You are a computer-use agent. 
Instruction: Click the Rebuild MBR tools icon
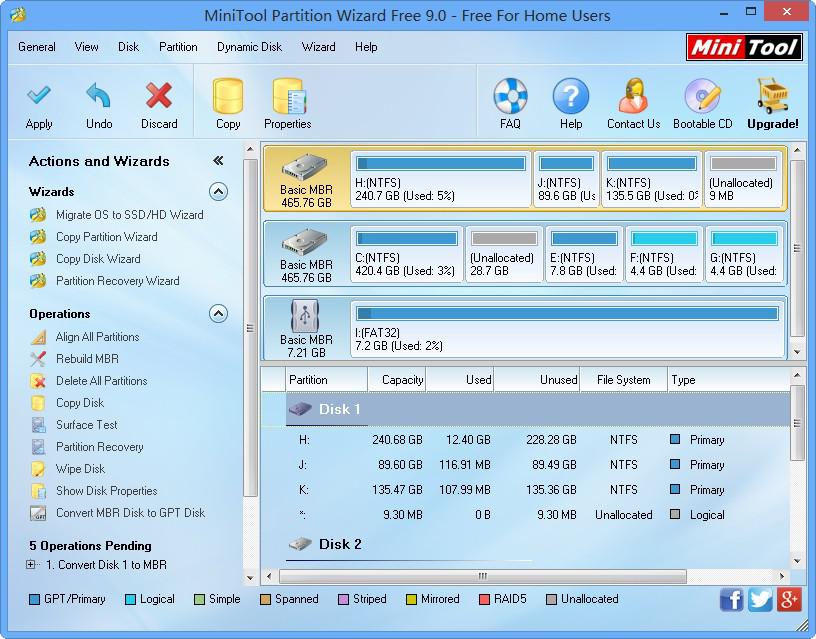(37, 359)
